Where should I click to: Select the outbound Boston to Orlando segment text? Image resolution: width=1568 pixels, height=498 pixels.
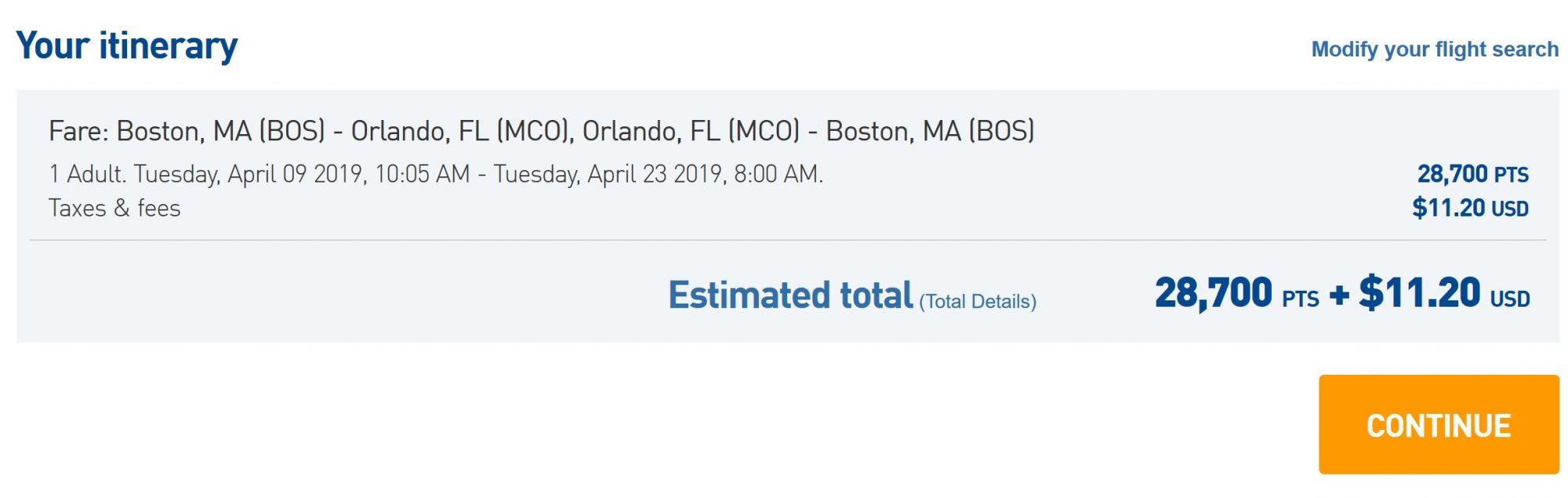[x=344, y=131]
